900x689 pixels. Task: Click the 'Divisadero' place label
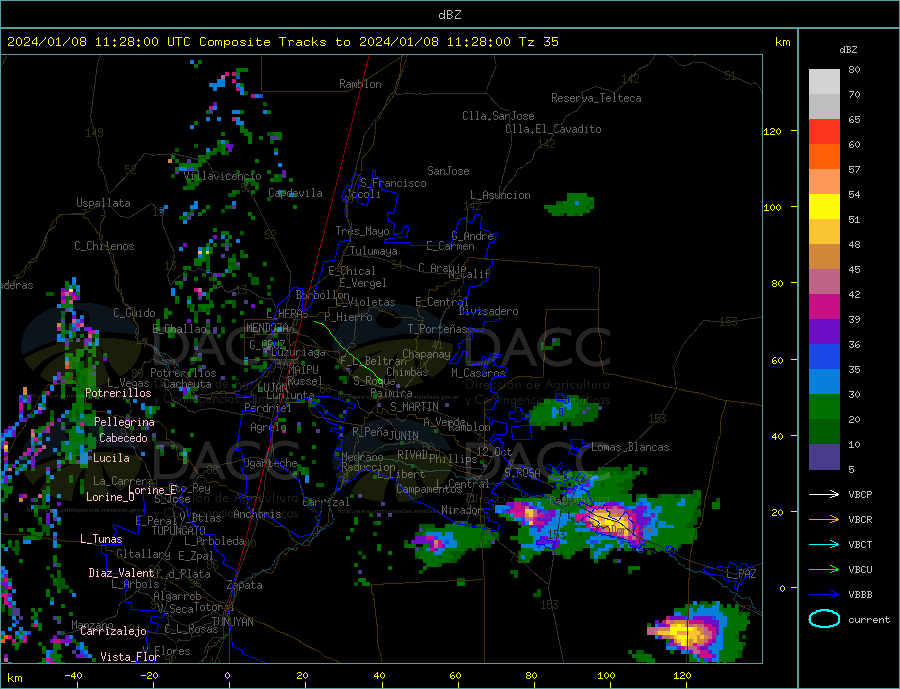tap(488, 311)
